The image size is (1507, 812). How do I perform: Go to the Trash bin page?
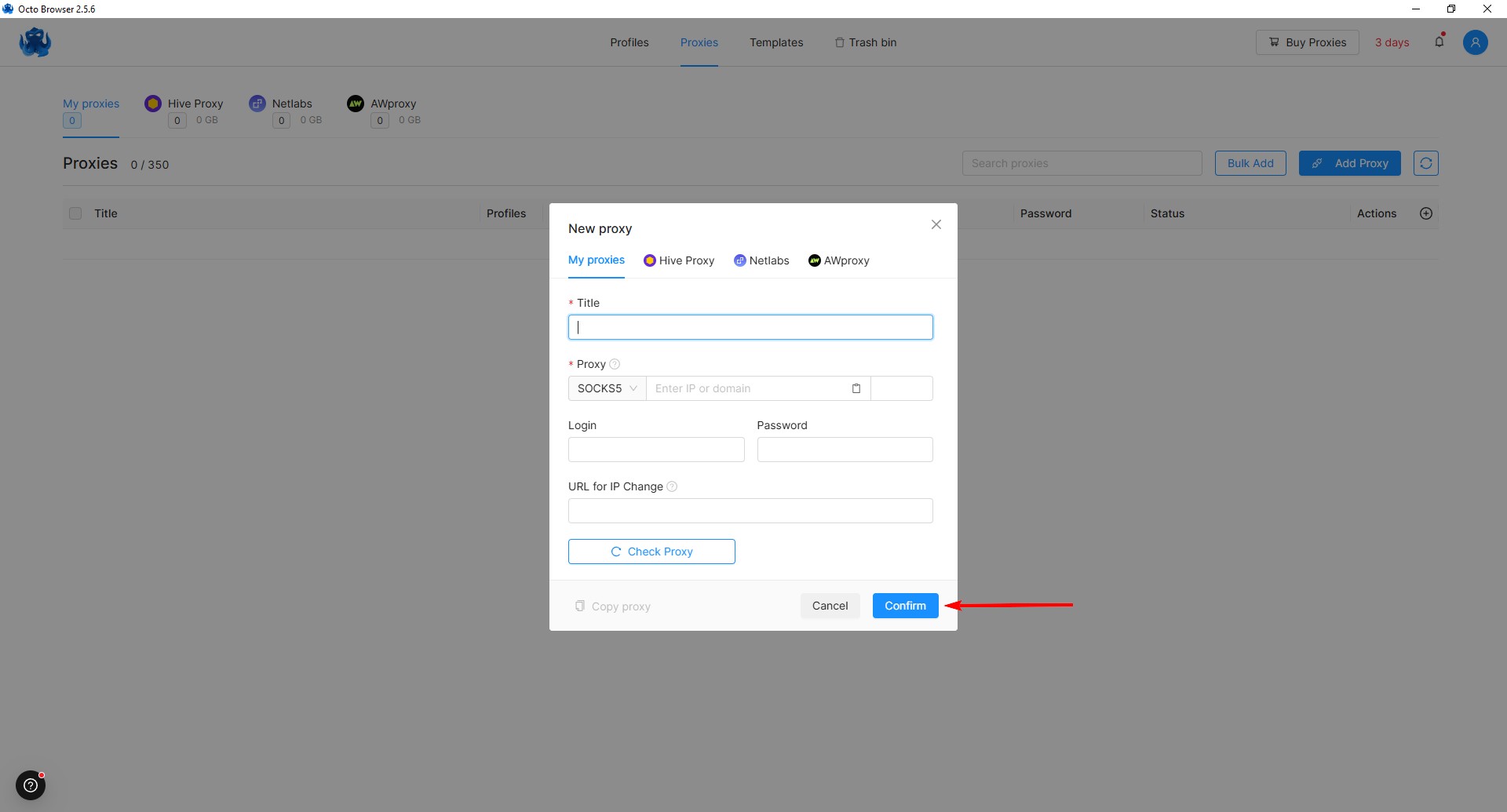[865, 42]
